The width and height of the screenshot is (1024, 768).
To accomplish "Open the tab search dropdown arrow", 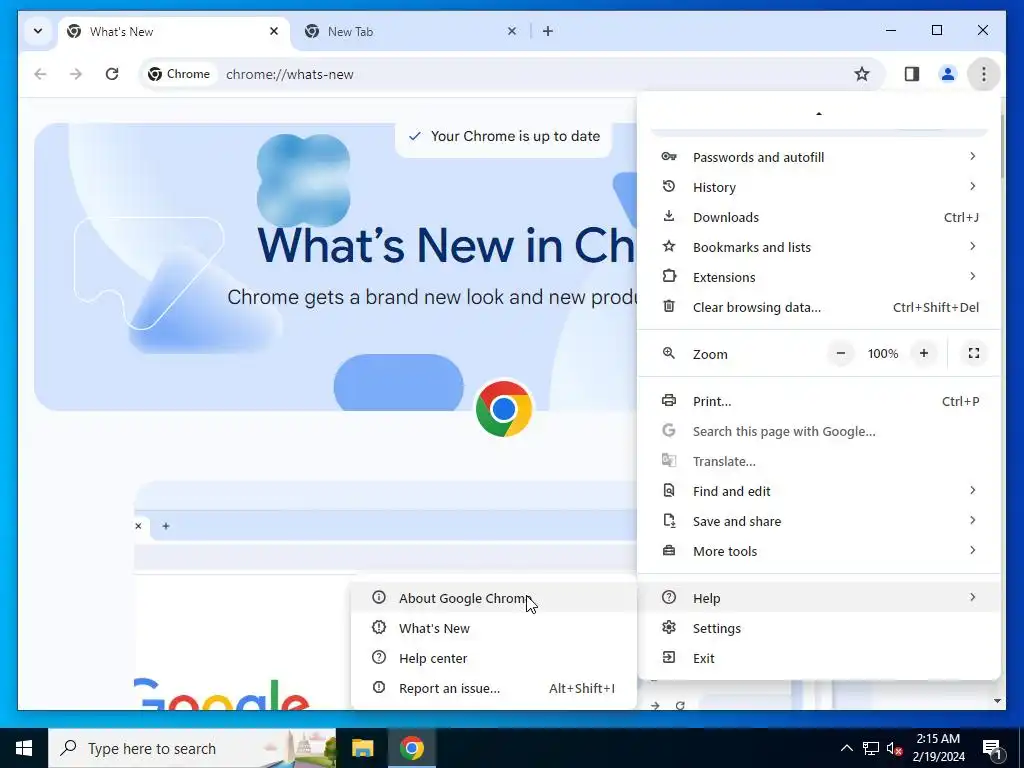I will 38,31.
